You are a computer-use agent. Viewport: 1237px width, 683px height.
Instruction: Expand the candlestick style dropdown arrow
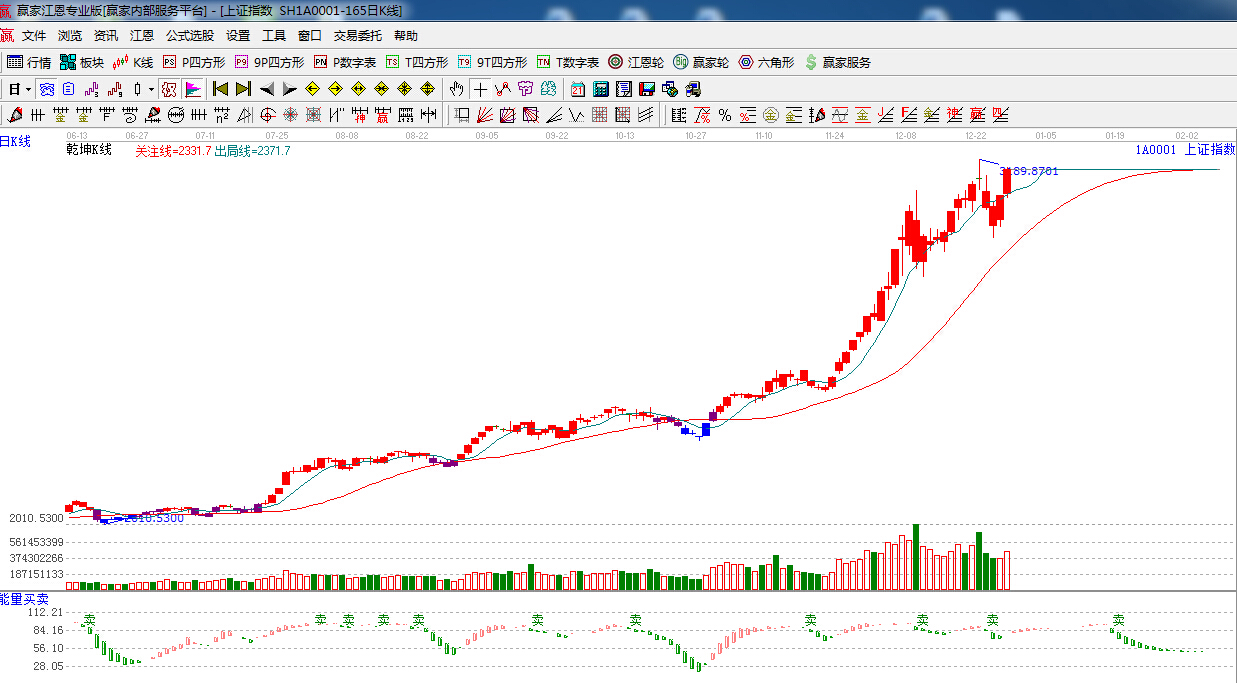tap(151, 89)
